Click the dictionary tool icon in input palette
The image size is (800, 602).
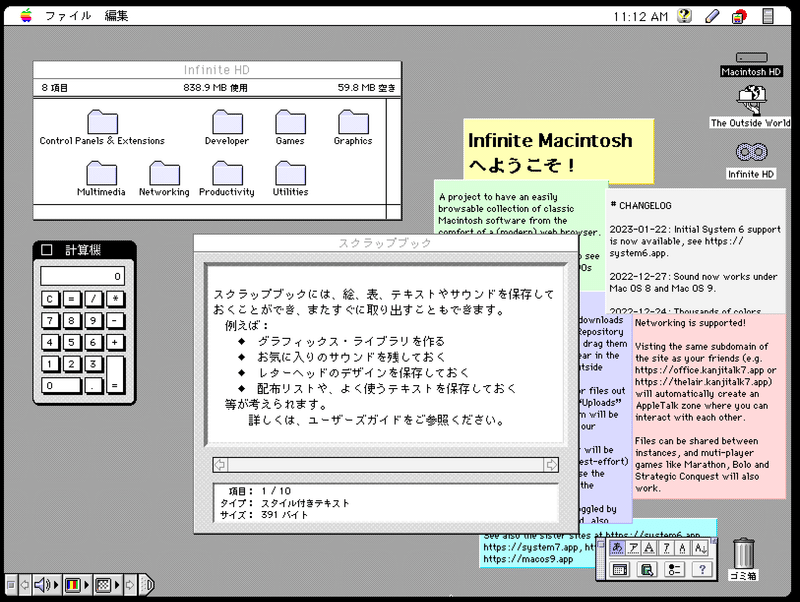647,569
